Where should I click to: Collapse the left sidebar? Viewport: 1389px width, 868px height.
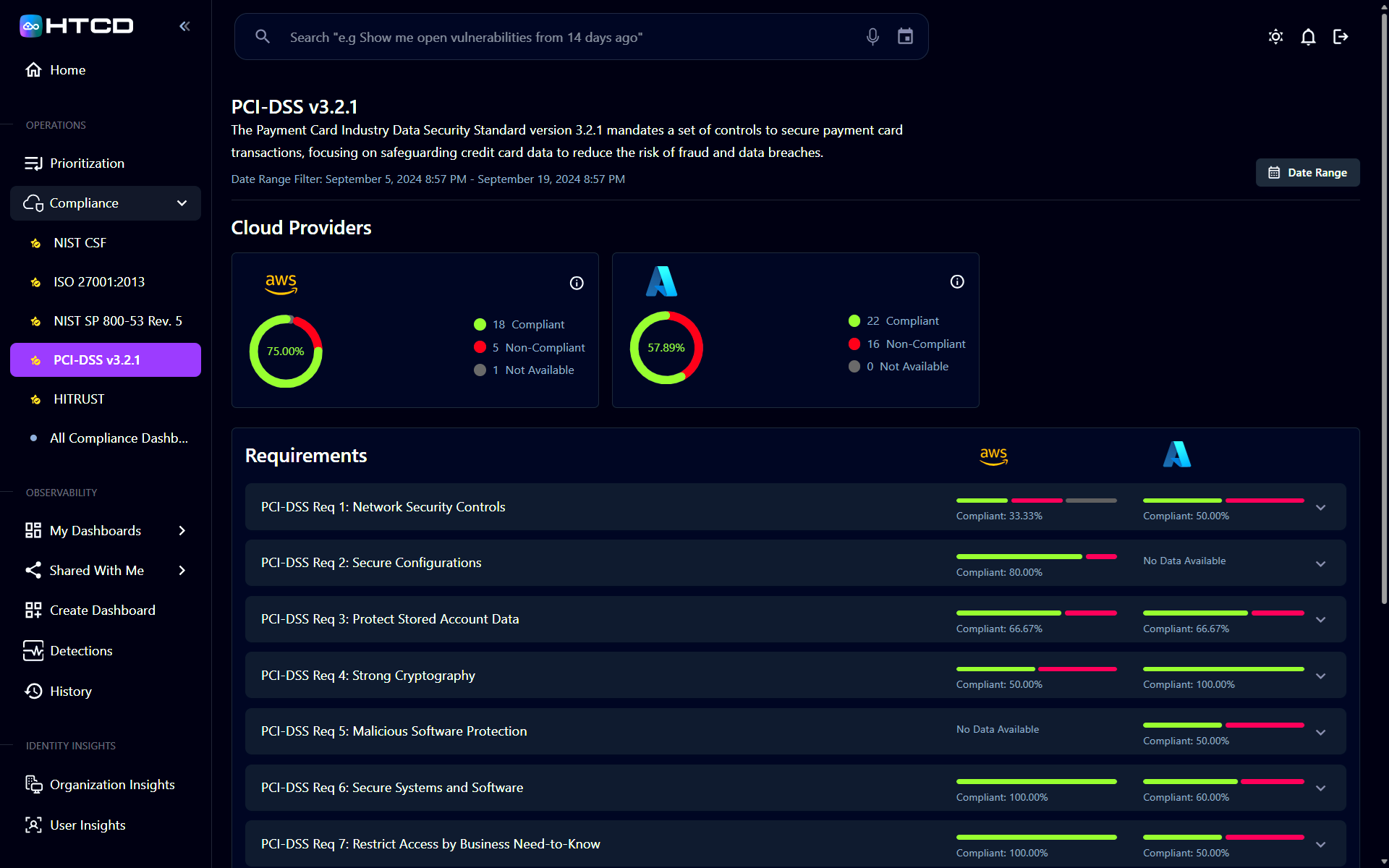point(184,25)
